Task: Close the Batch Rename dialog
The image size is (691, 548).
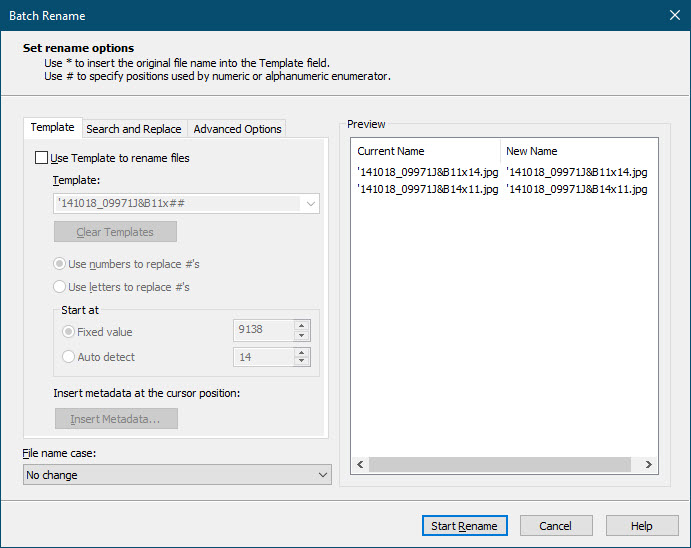Action: pos(673,15)
